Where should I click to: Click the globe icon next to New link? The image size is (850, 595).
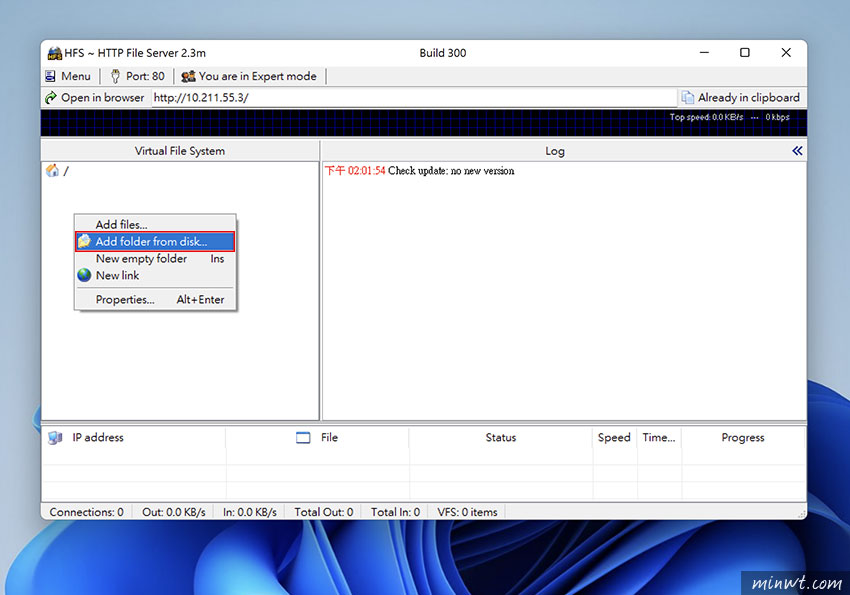tap(84, 275)
